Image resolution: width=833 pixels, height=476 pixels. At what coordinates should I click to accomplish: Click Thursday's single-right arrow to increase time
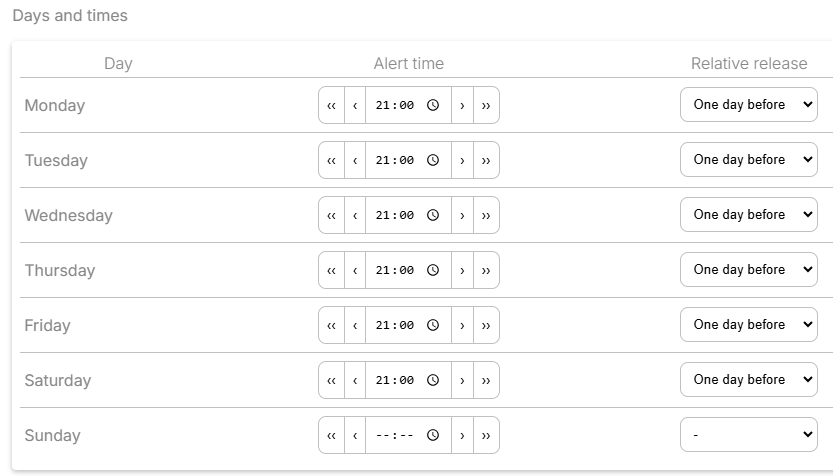point(462,270)
